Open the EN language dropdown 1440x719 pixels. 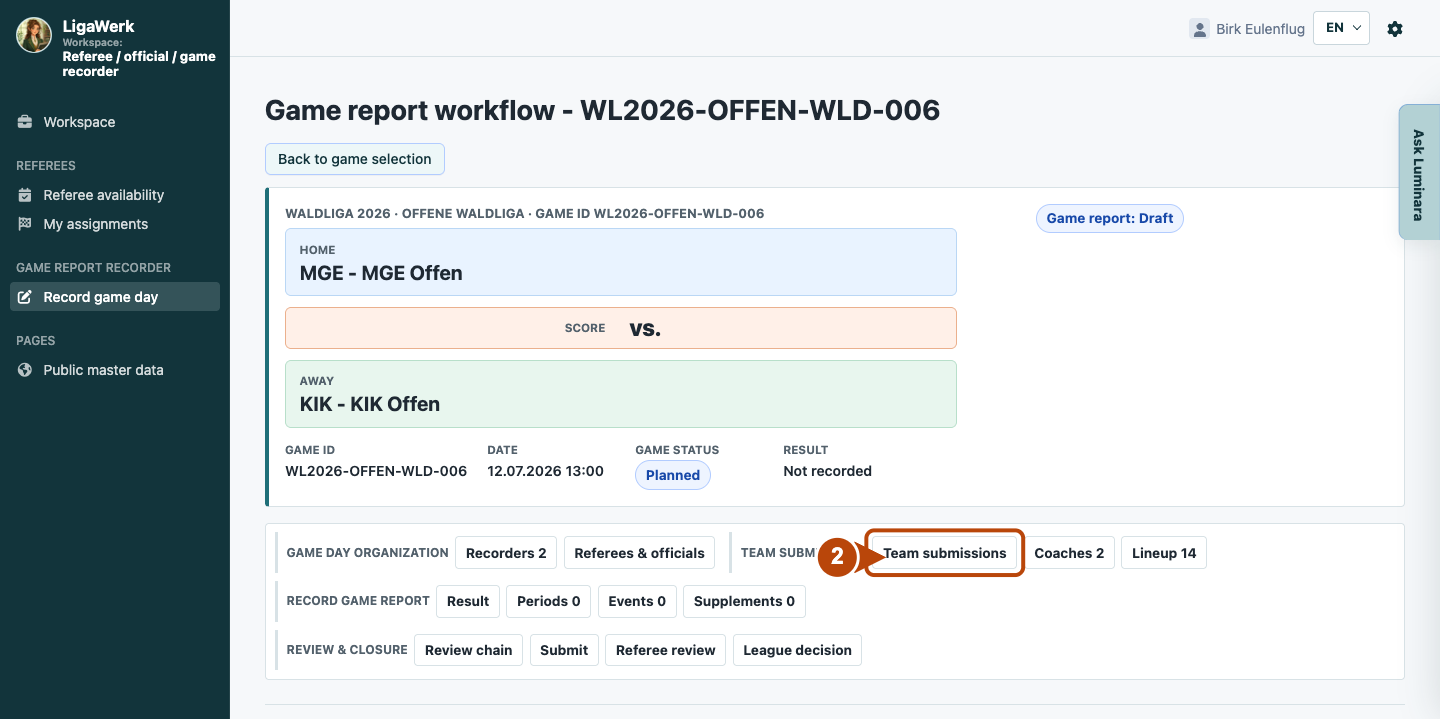pyautogui.click(x=1341, y=28)
